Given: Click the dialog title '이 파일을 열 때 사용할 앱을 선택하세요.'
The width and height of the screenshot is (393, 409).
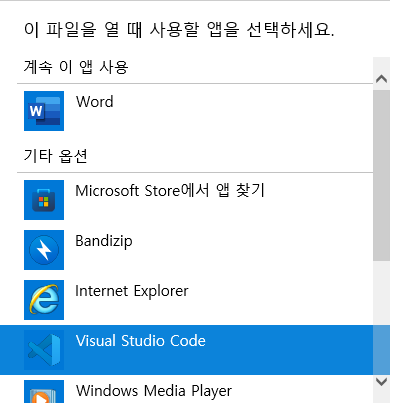Looking at the screenshot, I should coord(179,30).
